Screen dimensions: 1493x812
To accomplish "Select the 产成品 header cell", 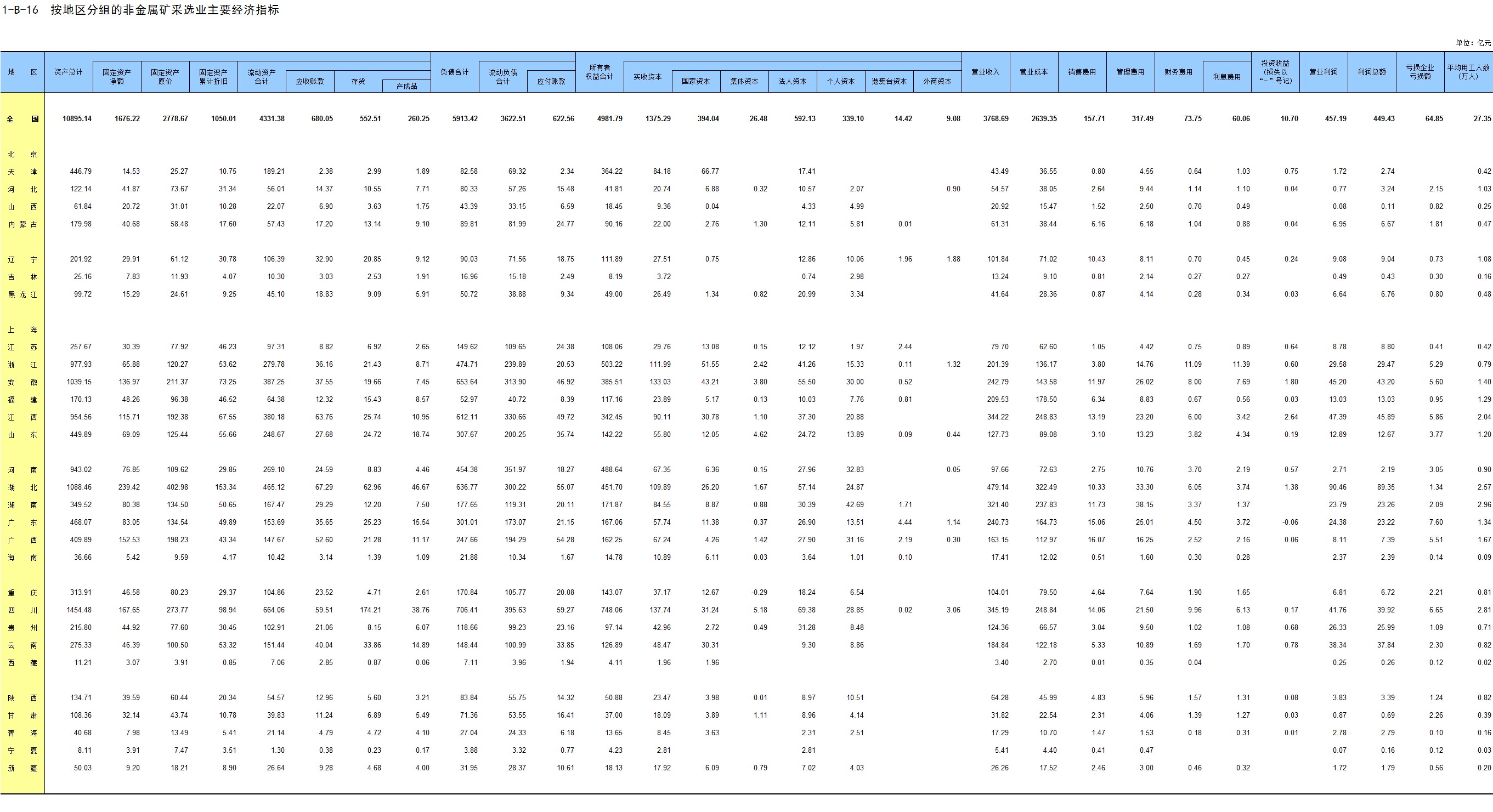I will point(406,86).
